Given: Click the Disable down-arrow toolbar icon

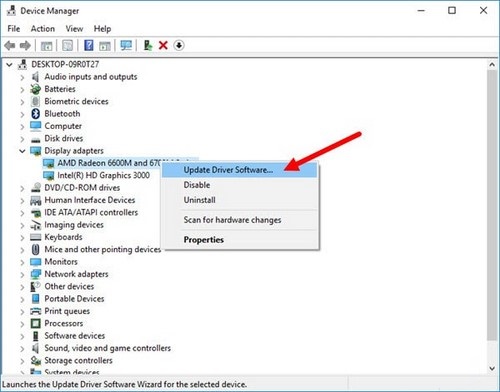Looking at the screenshot, I should tap(179, 45).
